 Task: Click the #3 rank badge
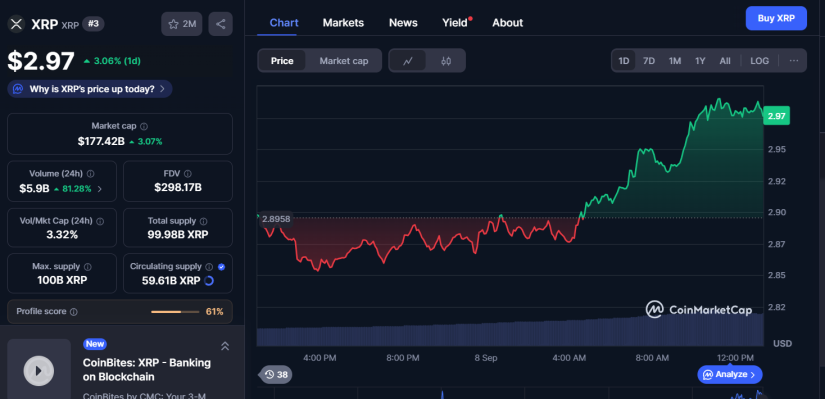(93, 24)
